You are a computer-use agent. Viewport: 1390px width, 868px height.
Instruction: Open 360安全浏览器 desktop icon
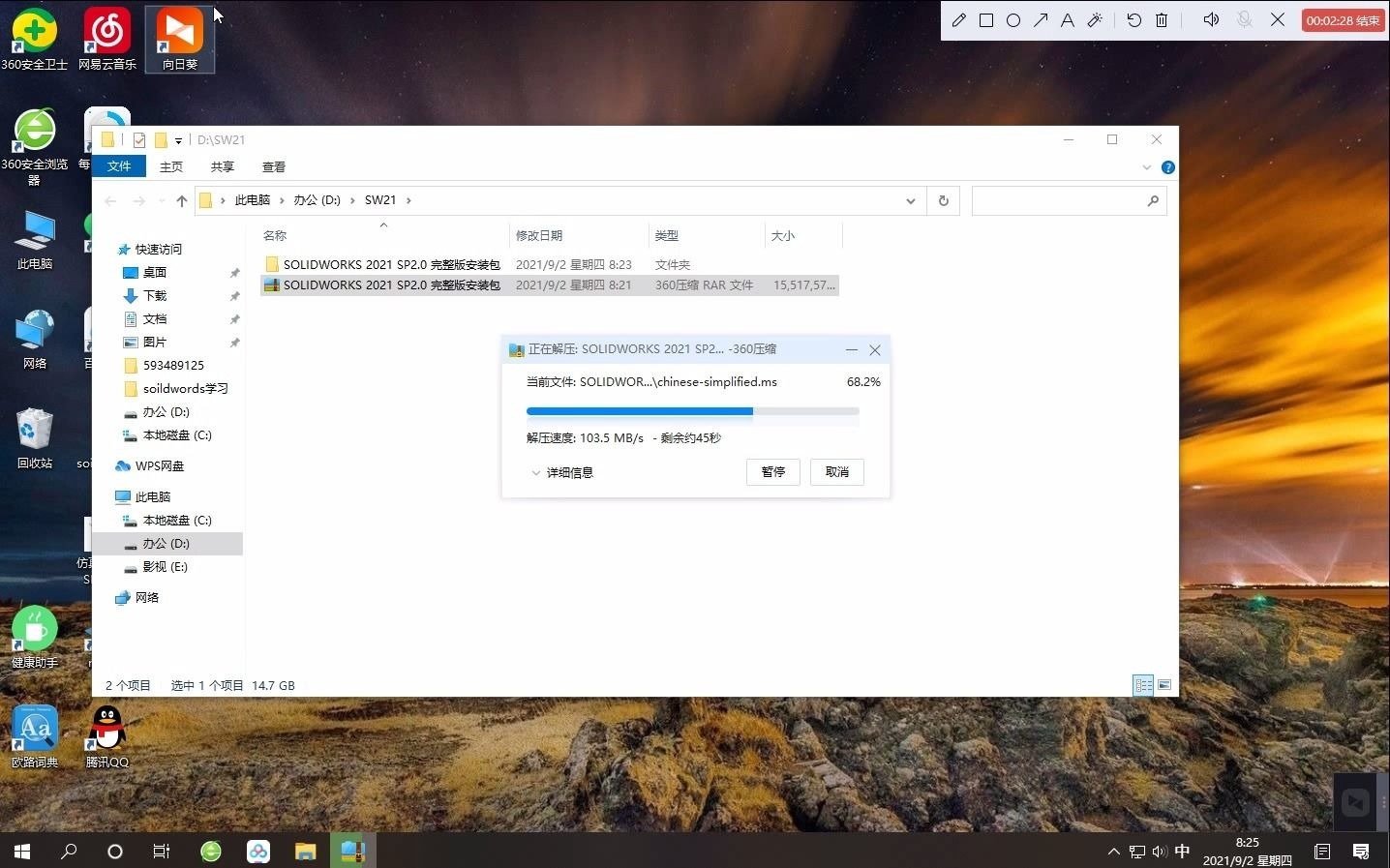(35, 147)
